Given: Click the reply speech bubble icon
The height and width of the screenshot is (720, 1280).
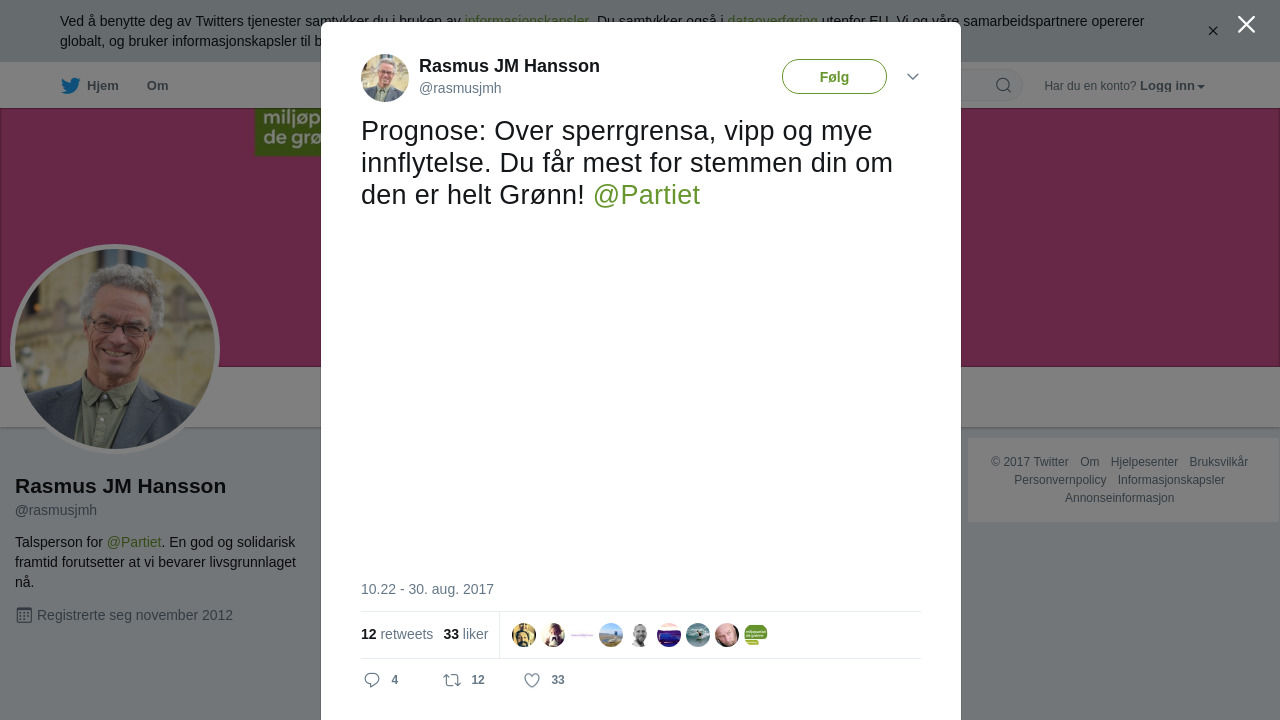Looking at the screenshot, I should pyautogui.click(x=372, y=680).
